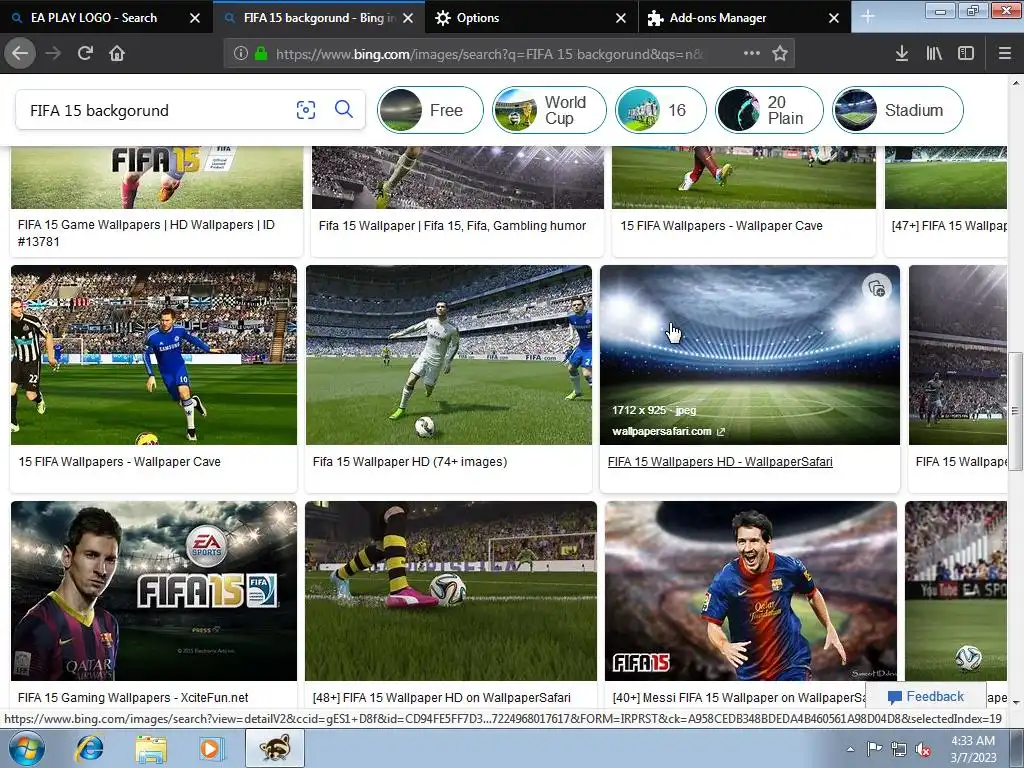This screenshot has height=768, width=1024.
Task: Go back with the browser back arrow
Action: [20, 54]
